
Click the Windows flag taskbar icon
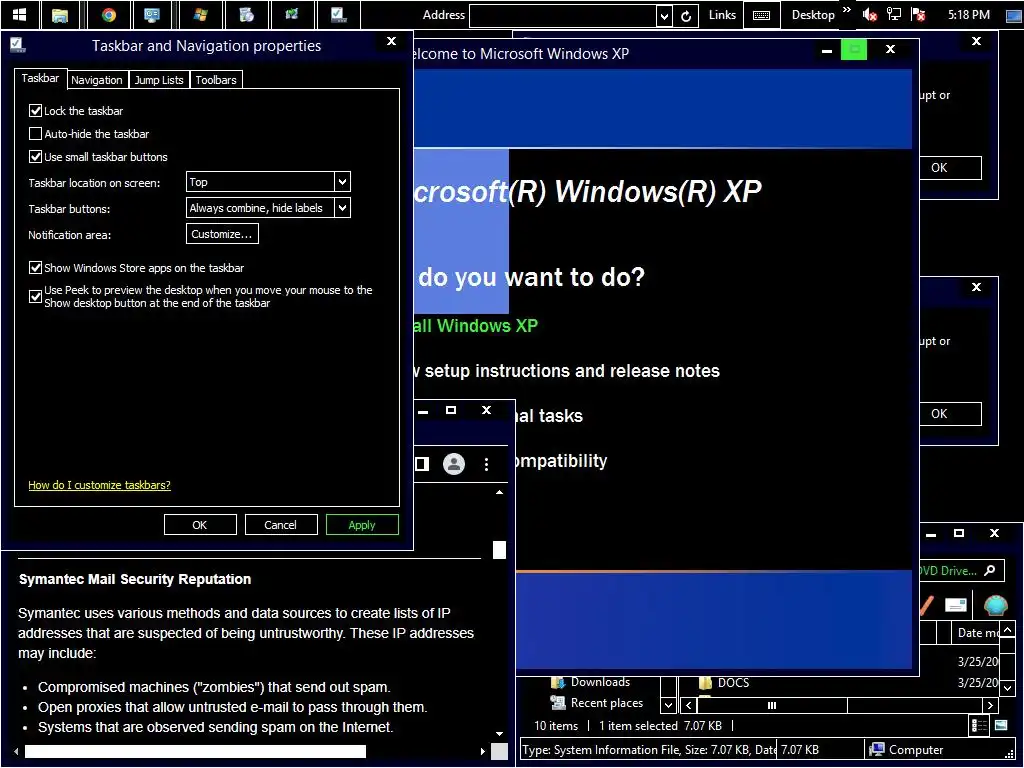coord(200,14)
